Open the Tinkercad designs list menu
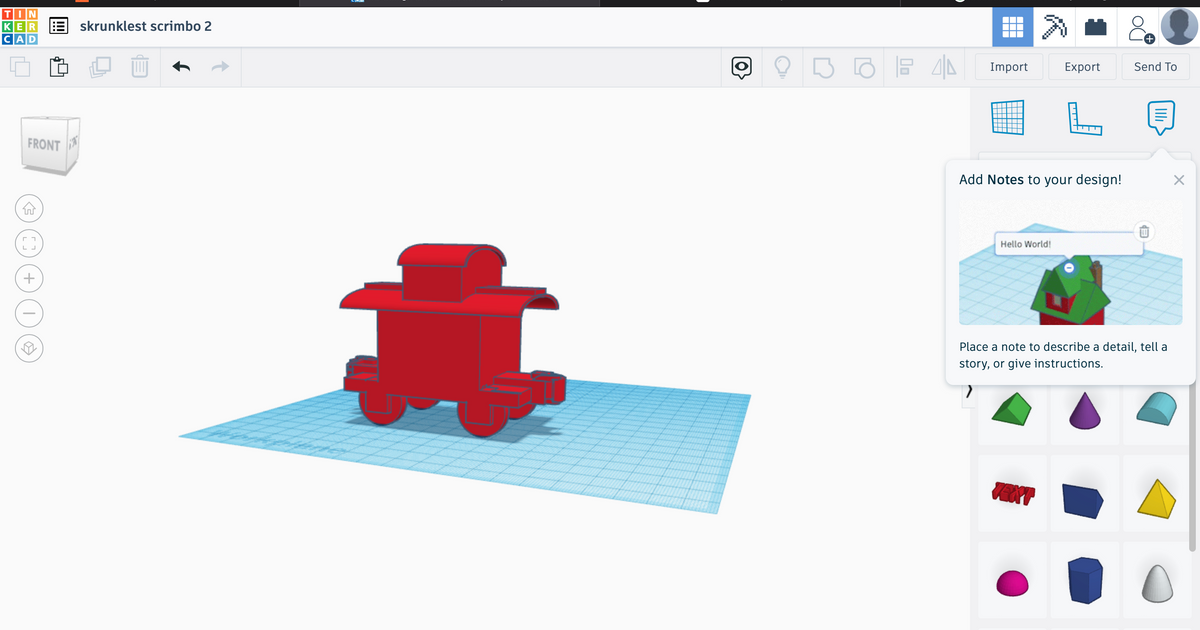Viewport: 1200px width, 630px height. coord(58,26)
